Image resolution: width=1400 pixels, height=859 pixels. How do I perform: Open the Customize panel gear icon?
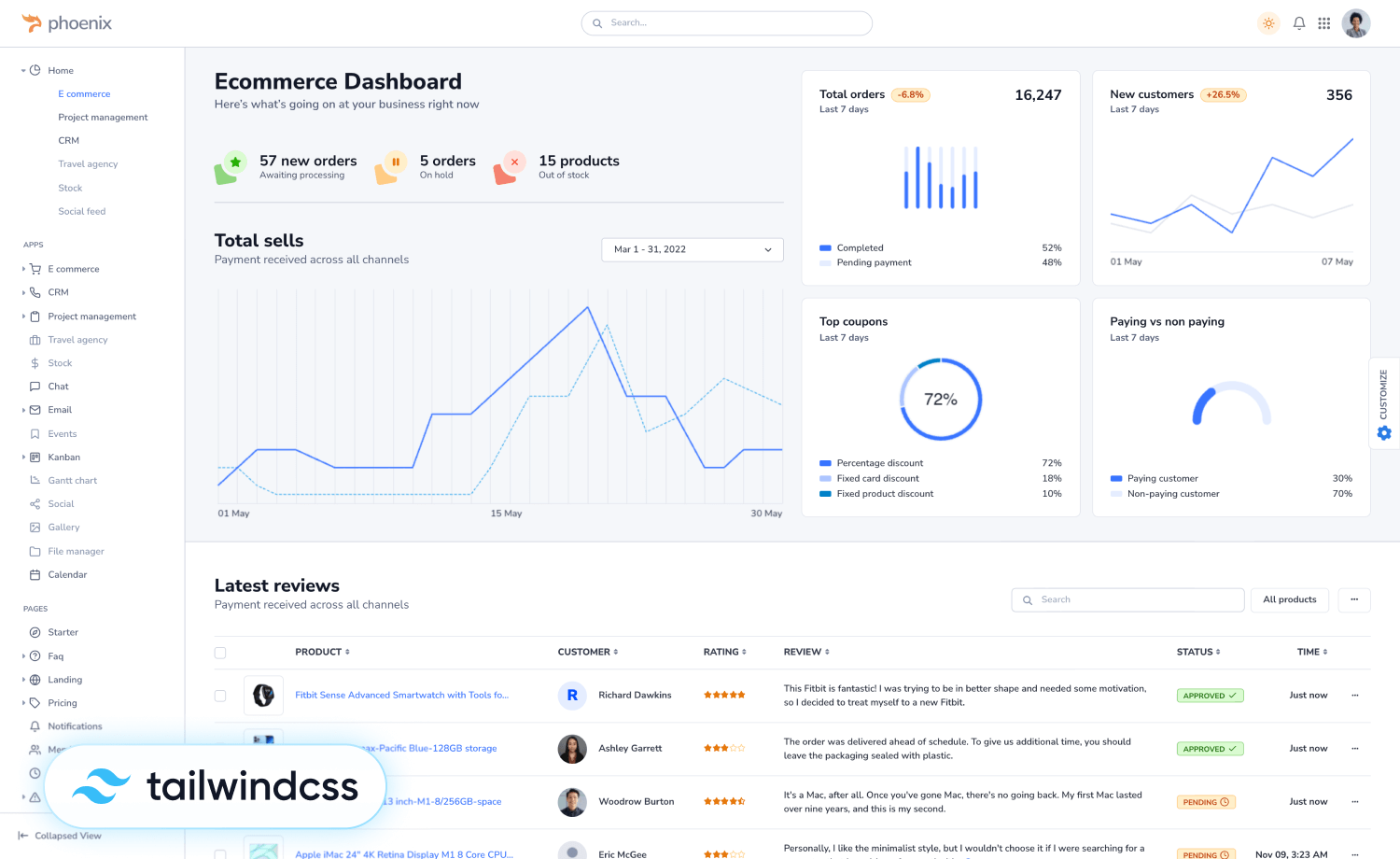1383,432
